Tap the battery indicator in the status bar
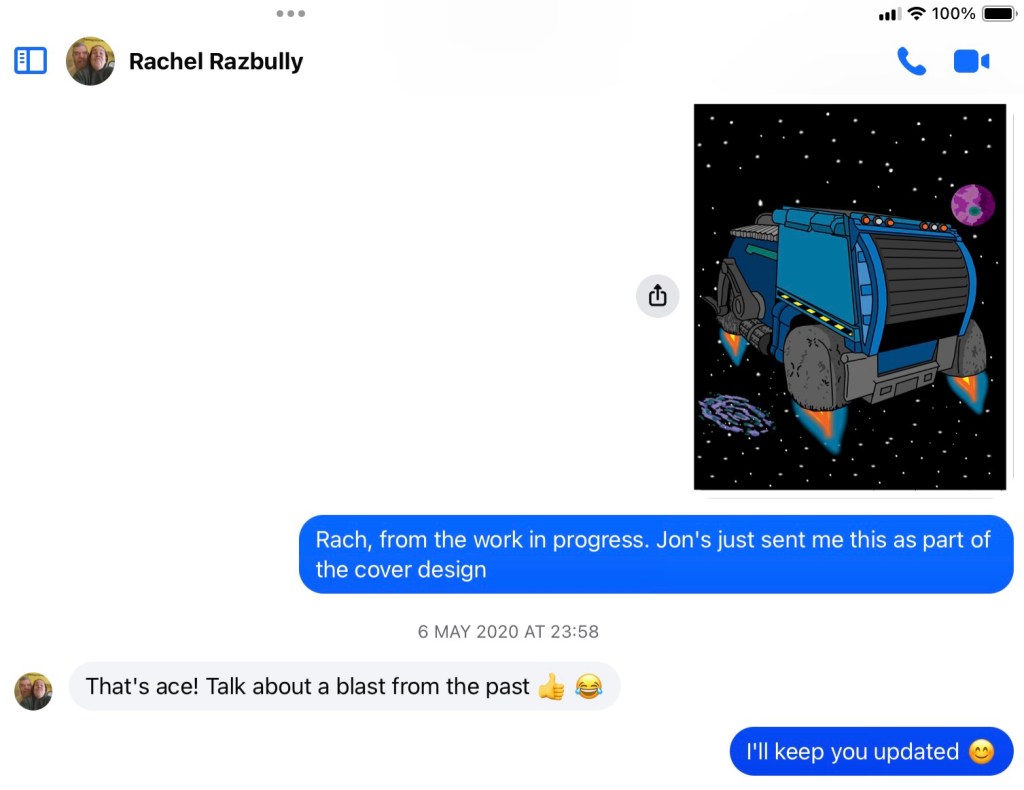The width and height of the screenshot is (1024, 790). coord(999,13)
